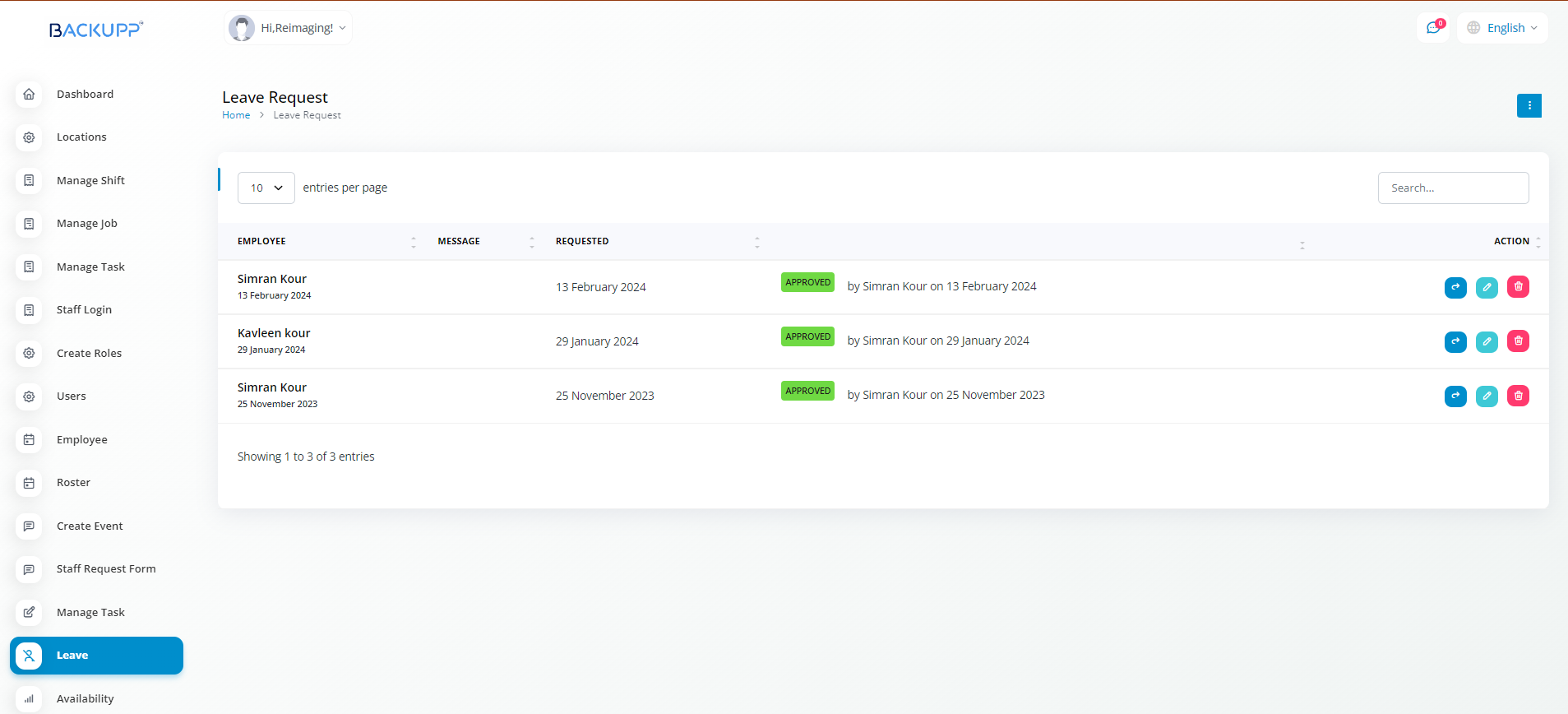Screen dimensions: 1568x714
Task: Click the edit pencil icon for Kavleen kour
Action: 1487,341
